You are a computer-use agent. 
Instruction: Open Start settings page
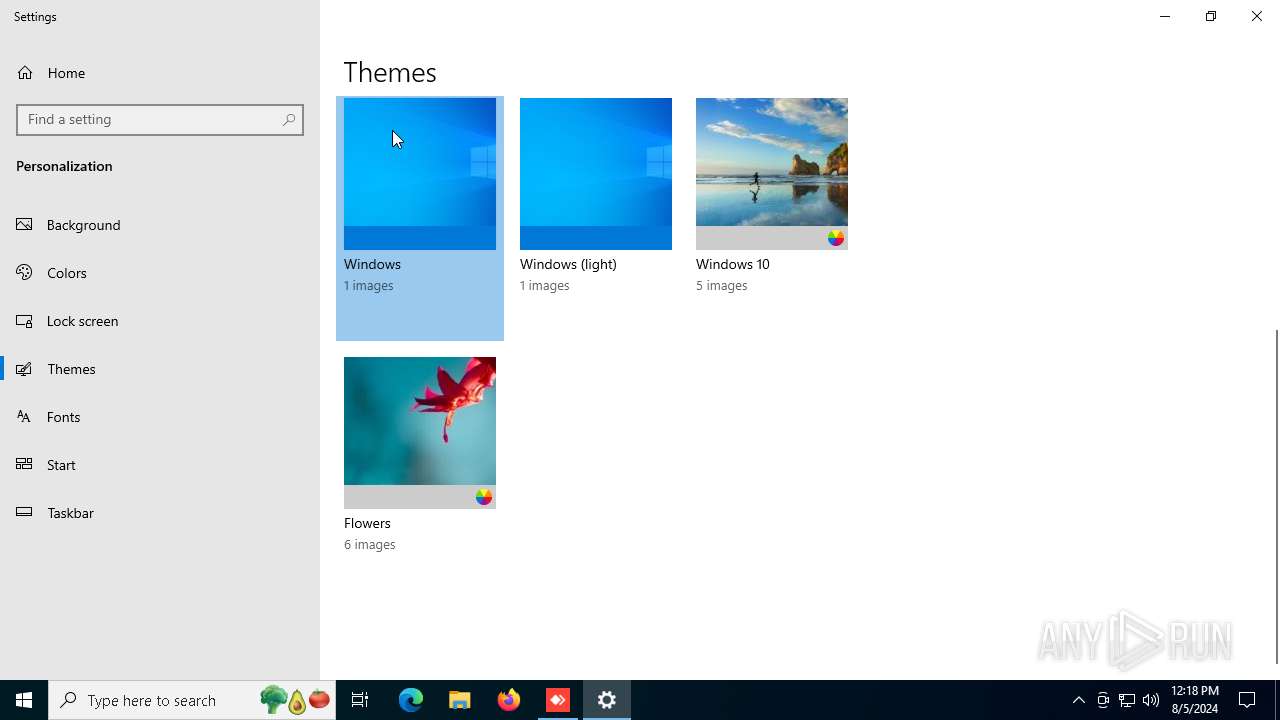[x=160, y=465]
